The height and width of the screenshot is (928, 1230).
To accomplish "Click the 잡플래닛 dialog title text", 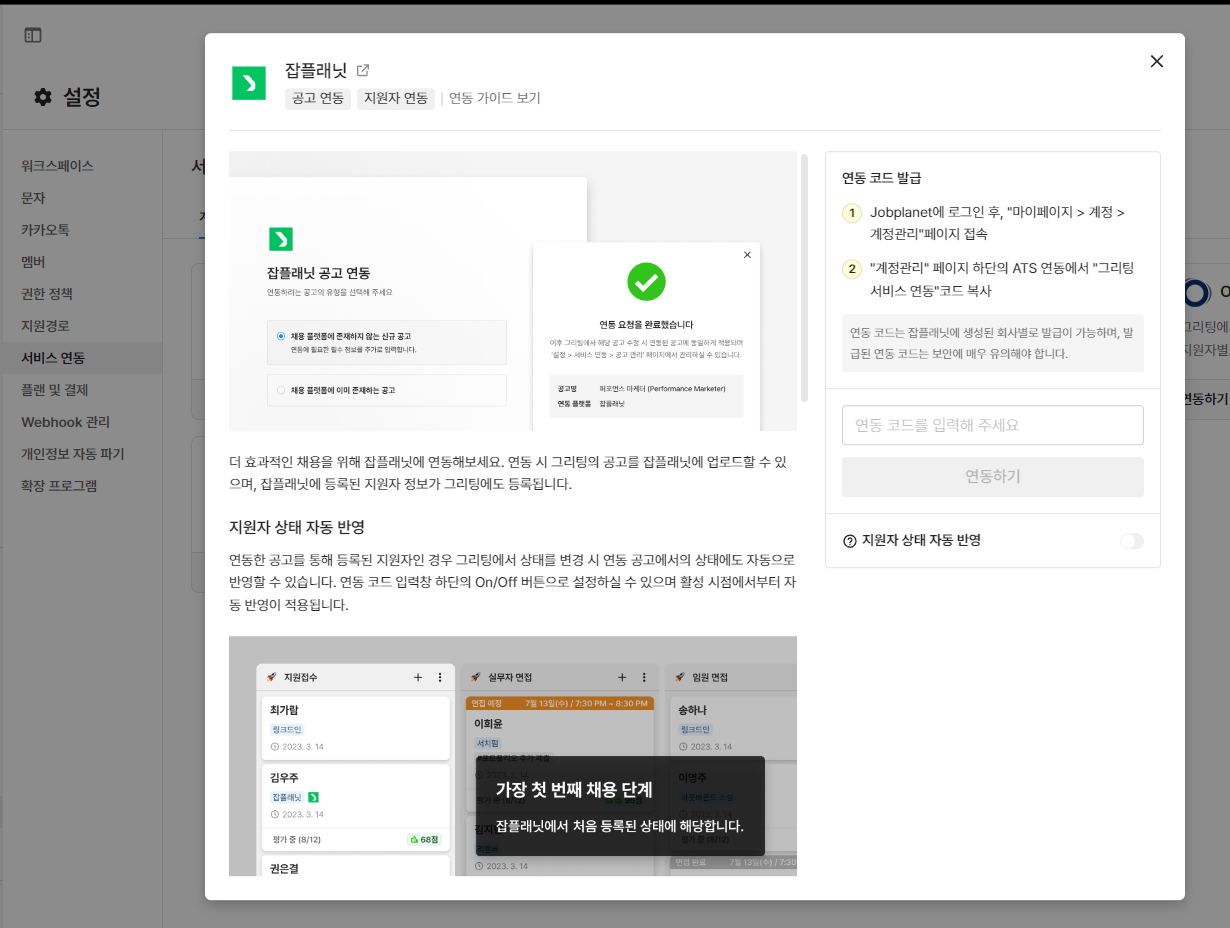I will (x=316, y=70).
